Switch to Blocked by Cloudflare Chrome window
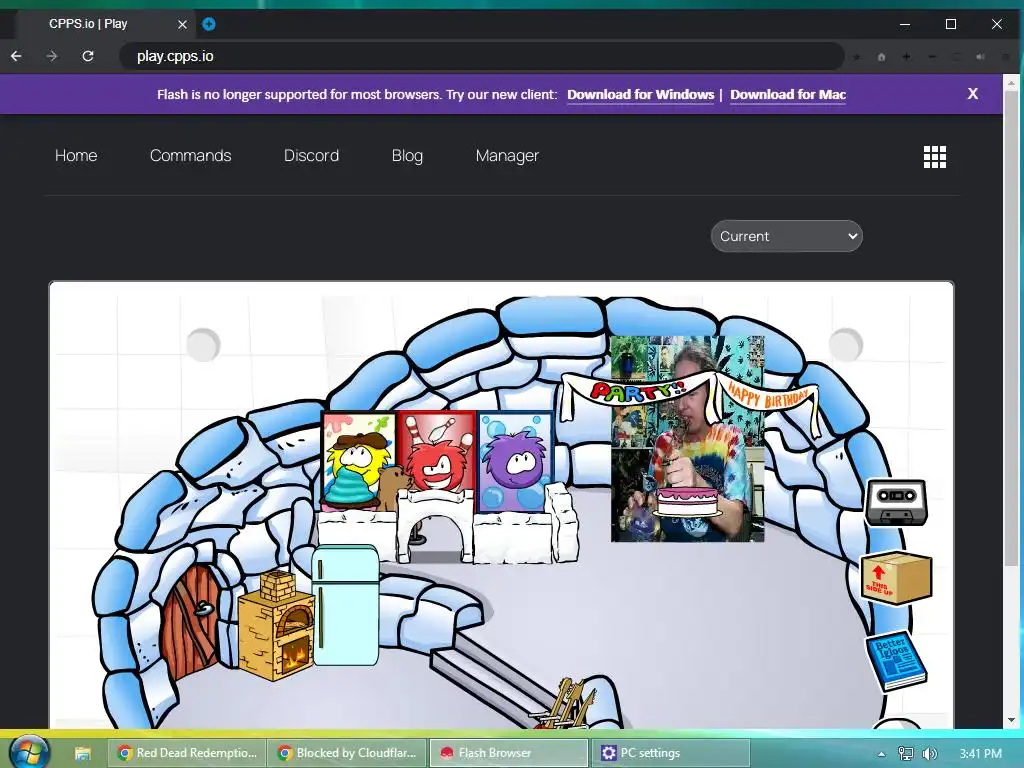Viewport: 1024px width, 768px height. click(347, 753)
